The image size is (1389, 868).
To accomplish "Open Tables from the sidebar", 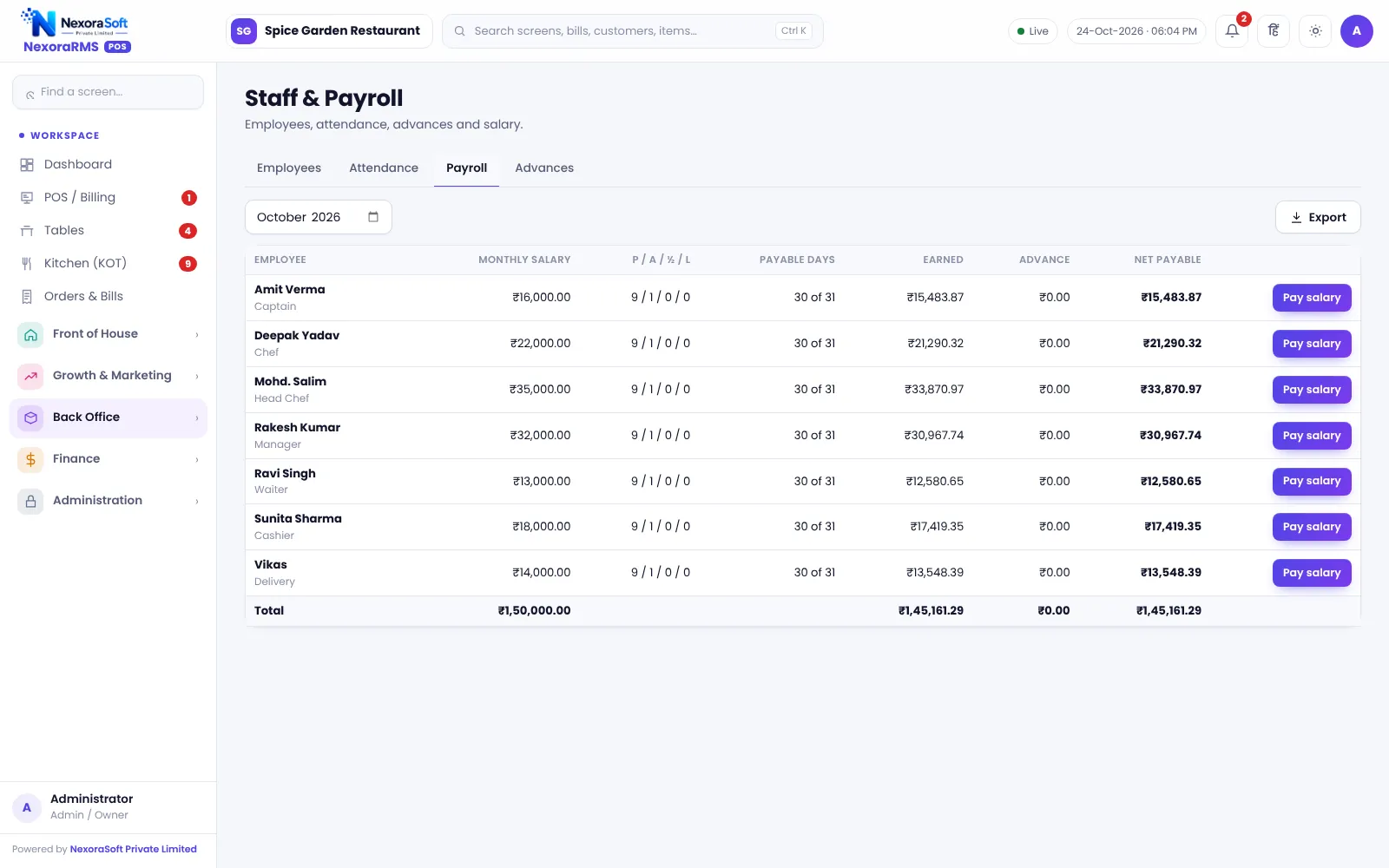I will tap(109, 231).
